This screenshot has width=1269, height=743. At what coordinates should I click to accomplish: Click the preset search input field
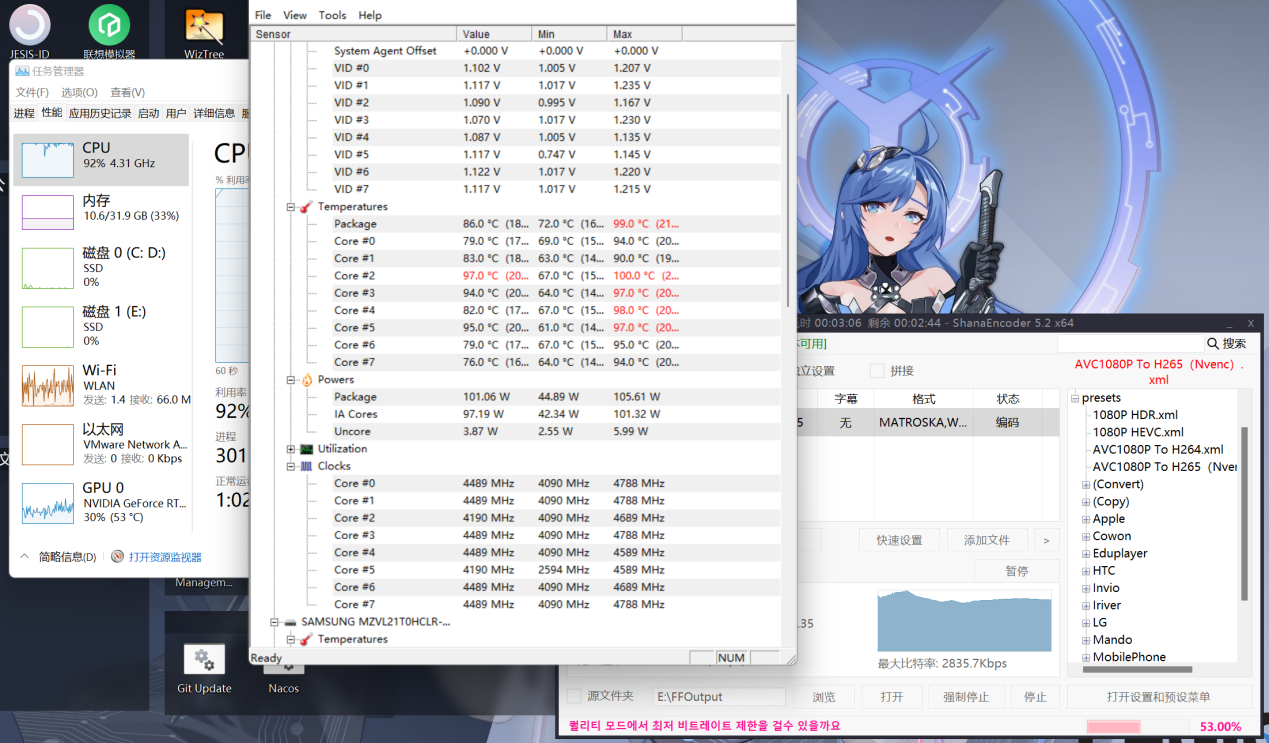(1130, 343)
